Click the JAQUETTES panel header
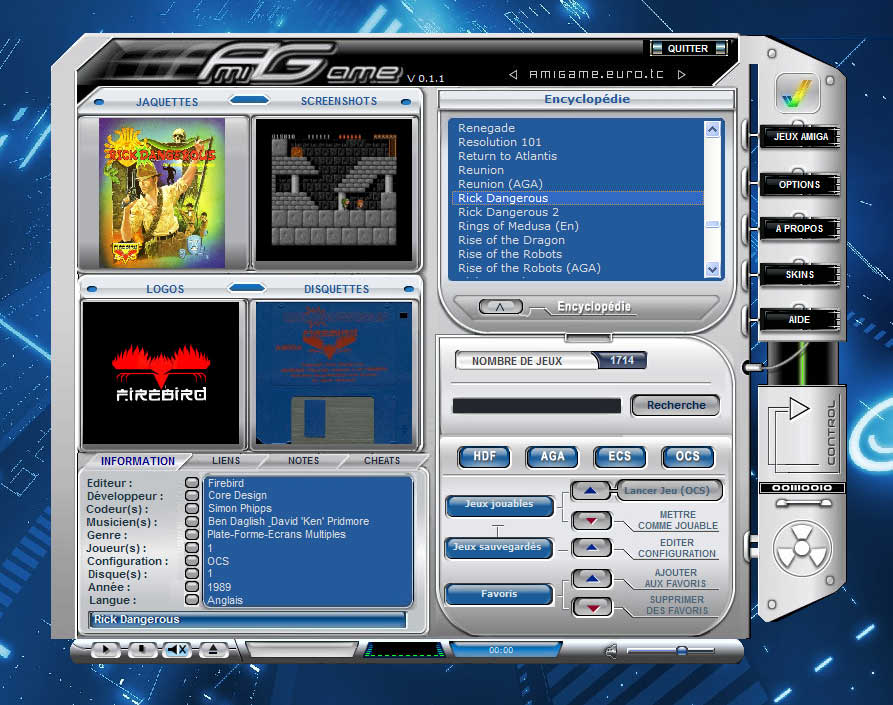Image resolution: width=893 pixels, height=705 pixels. [167, 102]
